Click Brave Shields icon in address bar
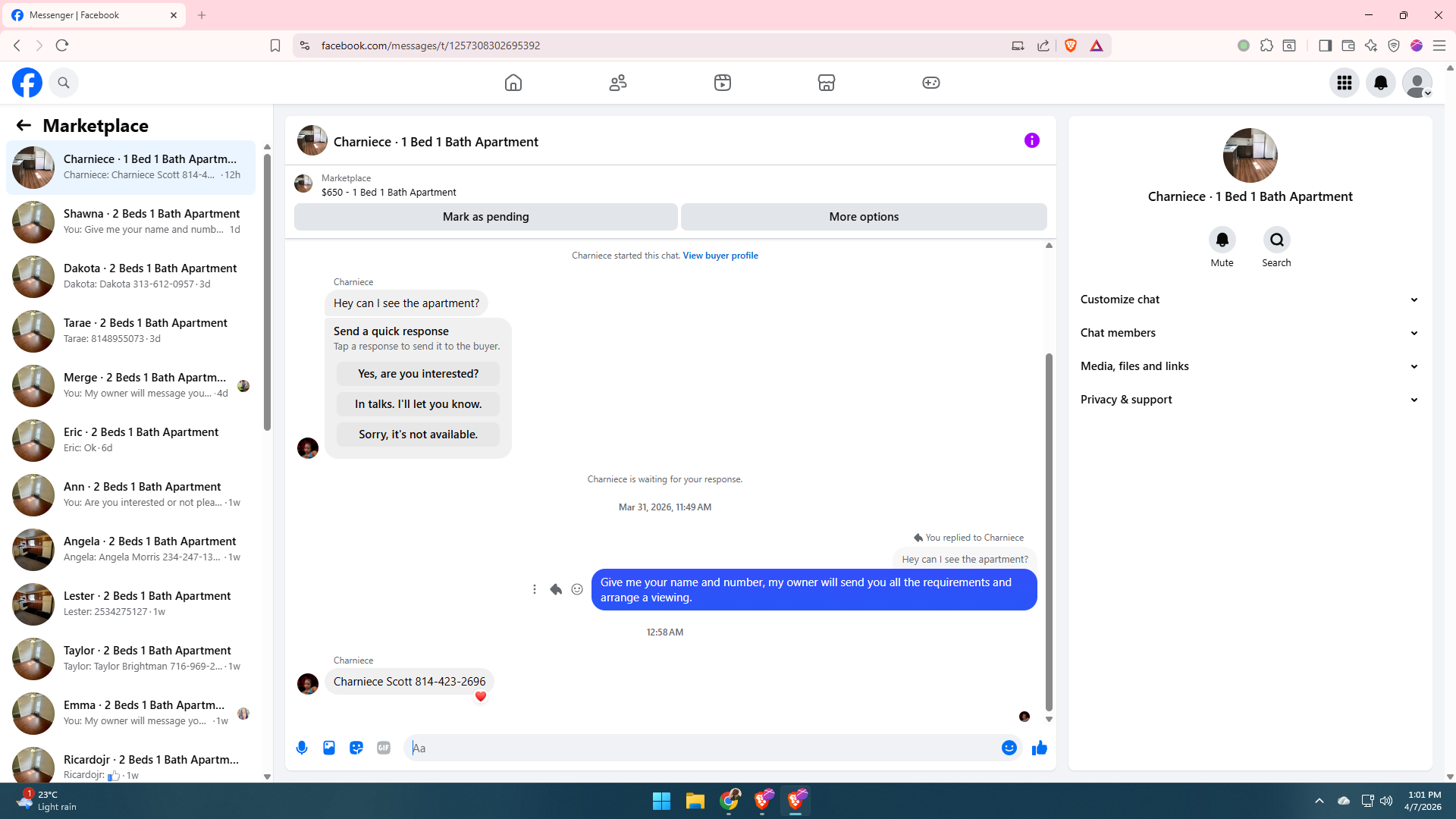 1071,45
